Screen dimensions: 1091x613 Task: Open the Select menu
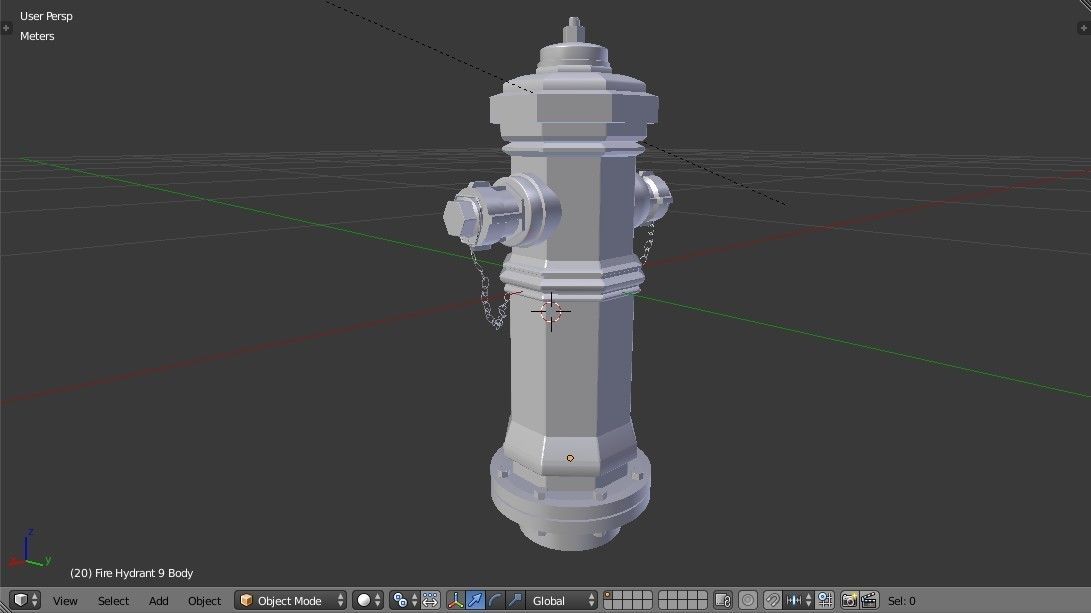[113, 600]
